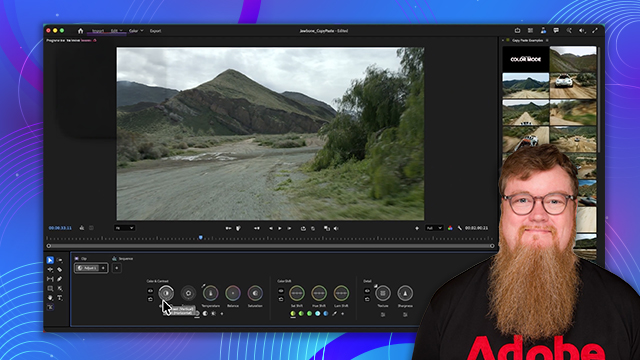Select the cyan Color Shift swatch
Screen dimensions: 640x360
[318, 313]
